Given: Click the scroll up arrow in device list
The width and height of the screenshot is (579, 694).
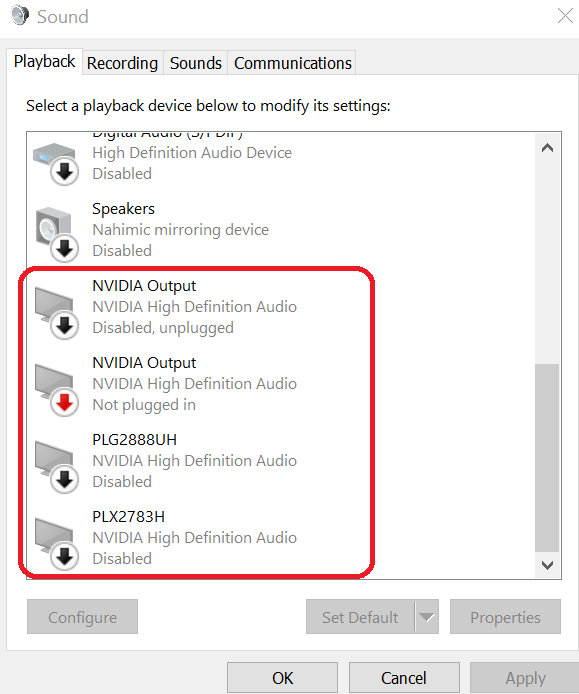Looking at the screenshot, I should tap(548, 148).
